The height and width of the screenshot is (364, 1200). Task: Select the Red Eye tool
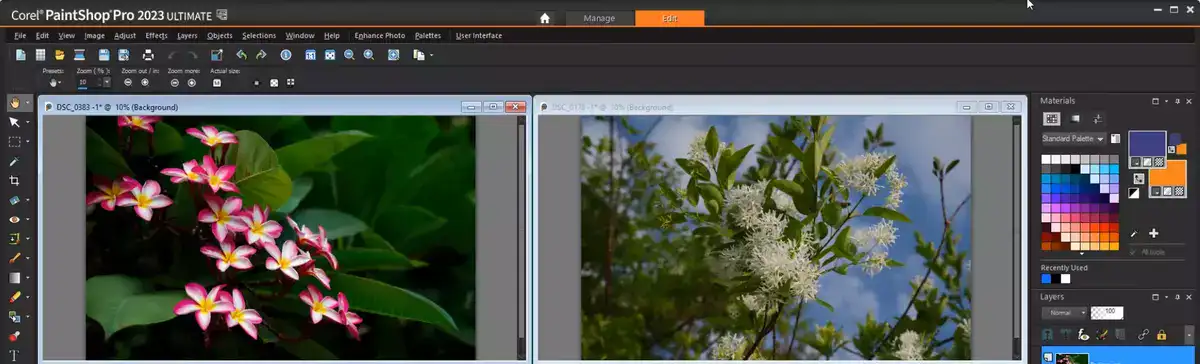(14, 219)
